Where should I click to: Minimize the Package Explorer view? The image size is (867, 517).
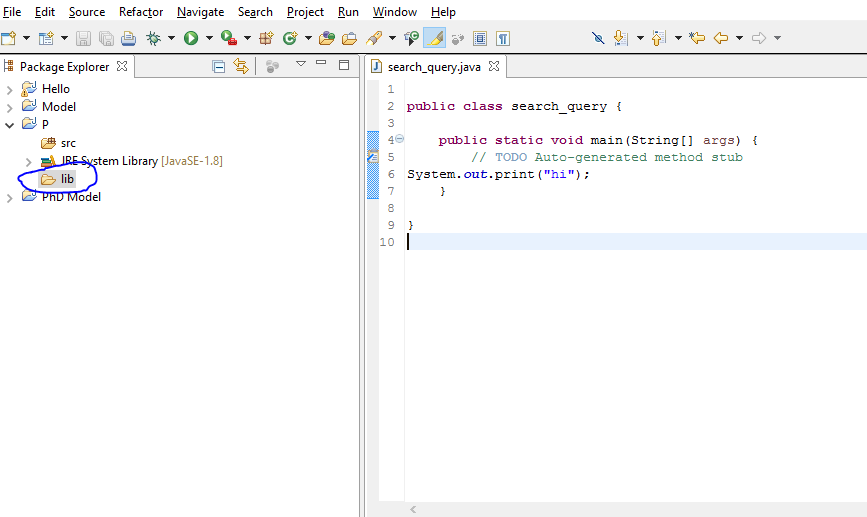coord(321,63)
